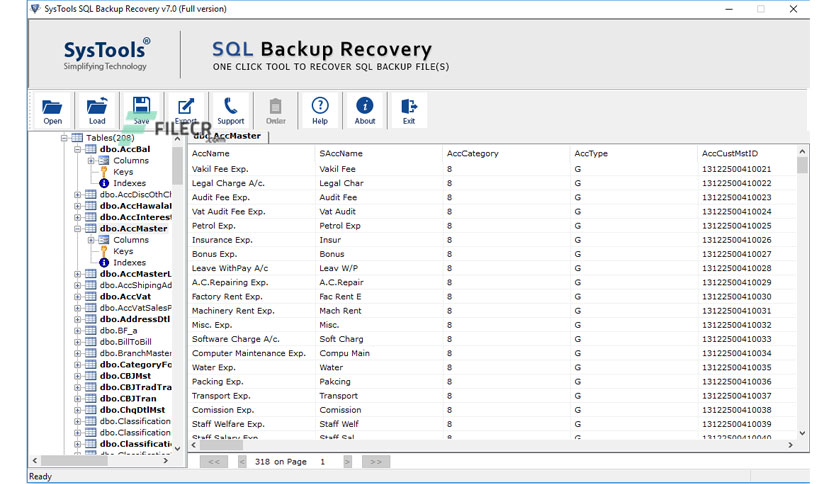Expand Columns under dbo.AccMaster
Viewport: 836px width, 484px height.
(x=91, y=240)
